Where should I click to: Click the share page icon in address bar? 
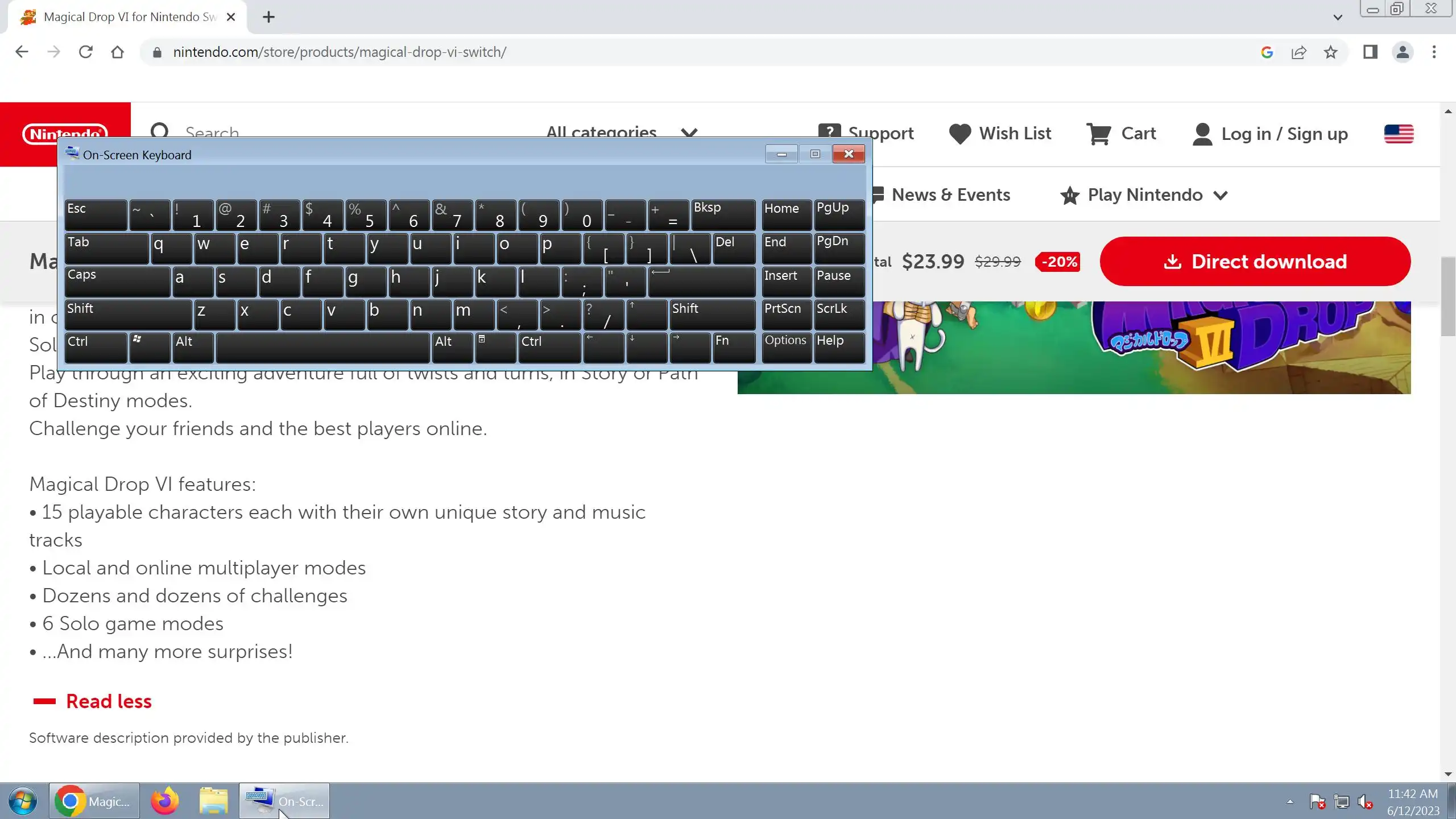tap(1298, 52)
